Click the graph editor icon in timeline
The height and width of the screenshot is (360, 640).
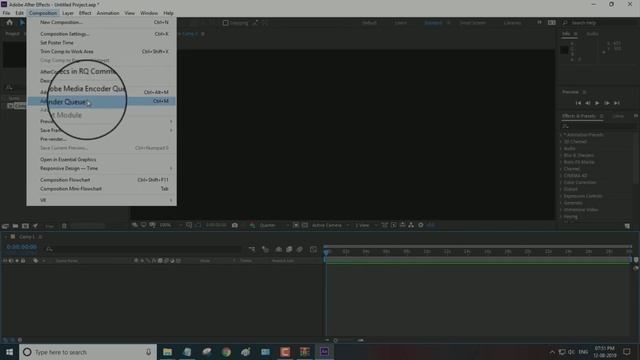click(313, 249)
